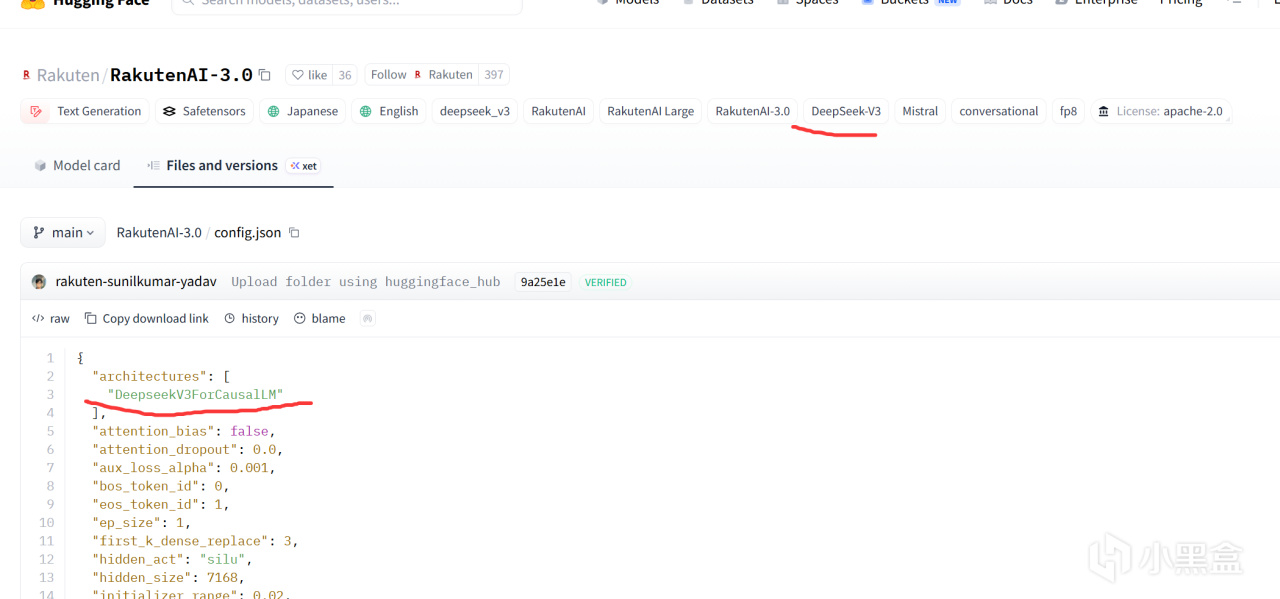This screenshot has height=599, width=1280.
Task: View the raw file
Action: 51,318
